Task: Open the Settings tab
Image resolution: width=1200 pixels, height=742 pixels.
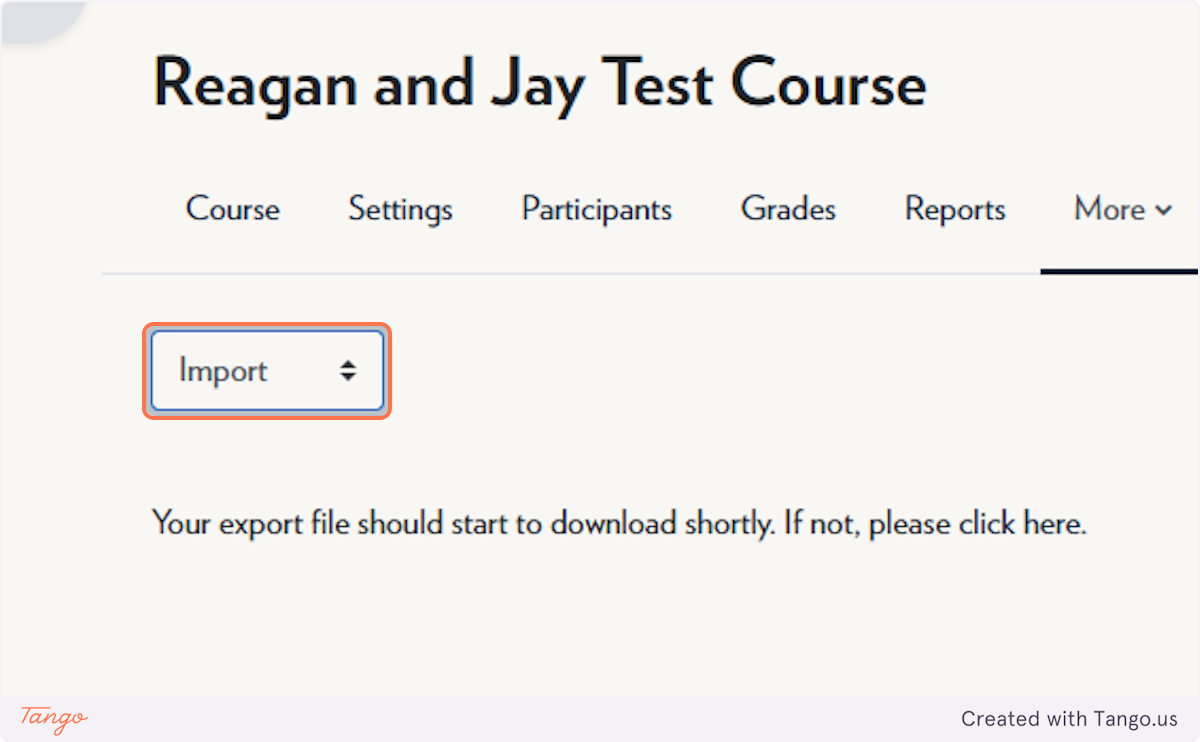Action: (400, 210)
